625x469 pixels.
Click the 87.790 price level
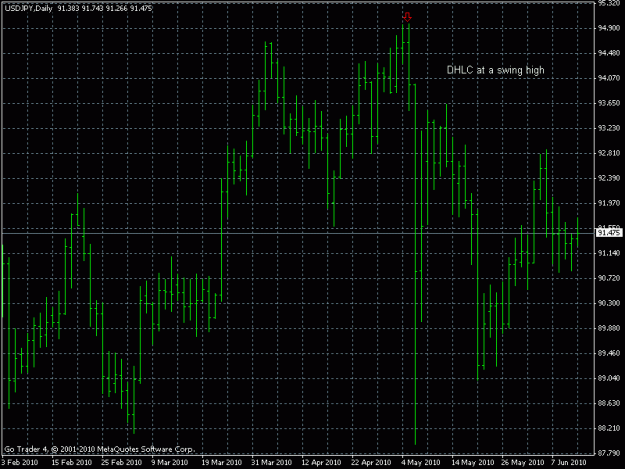pyautogui.click(x=609, y=453)
